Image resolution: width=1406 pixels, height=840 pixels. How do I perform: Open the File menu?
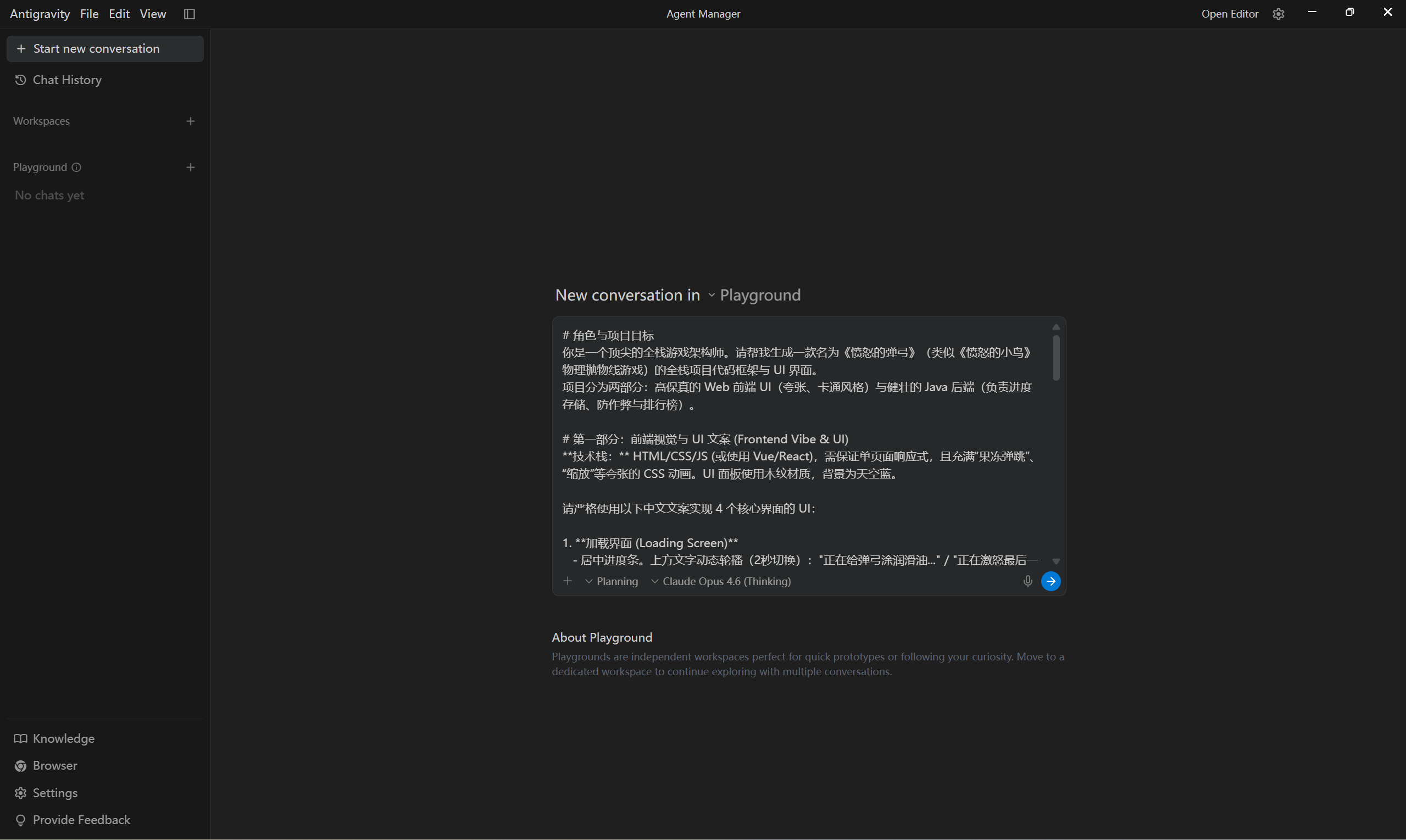click(x=89, y=14)
